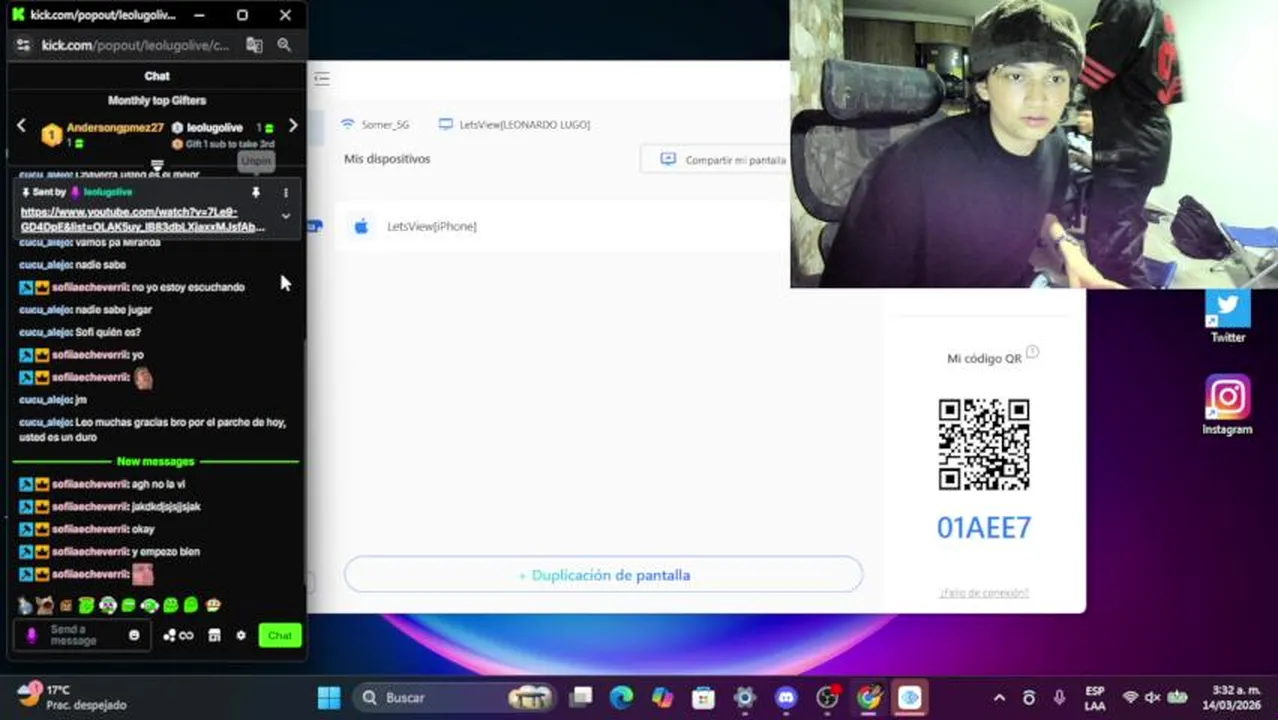Open the weather widget showing 17°C
The width and height of the screenshot is (1278, 720).
pos(72,697)
